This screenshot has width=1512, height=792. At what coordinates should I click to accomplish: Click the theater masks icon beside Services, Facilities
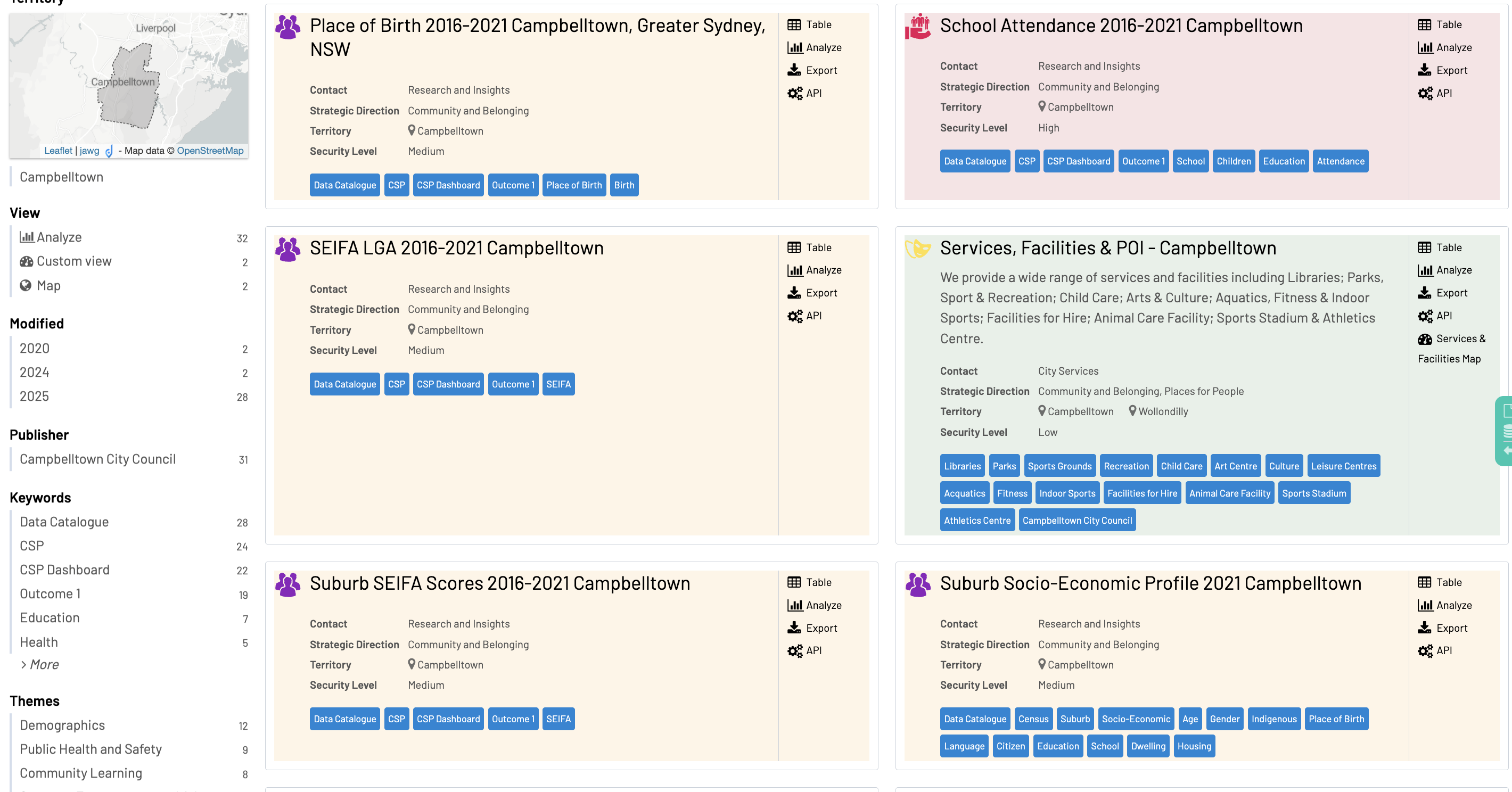917,249
